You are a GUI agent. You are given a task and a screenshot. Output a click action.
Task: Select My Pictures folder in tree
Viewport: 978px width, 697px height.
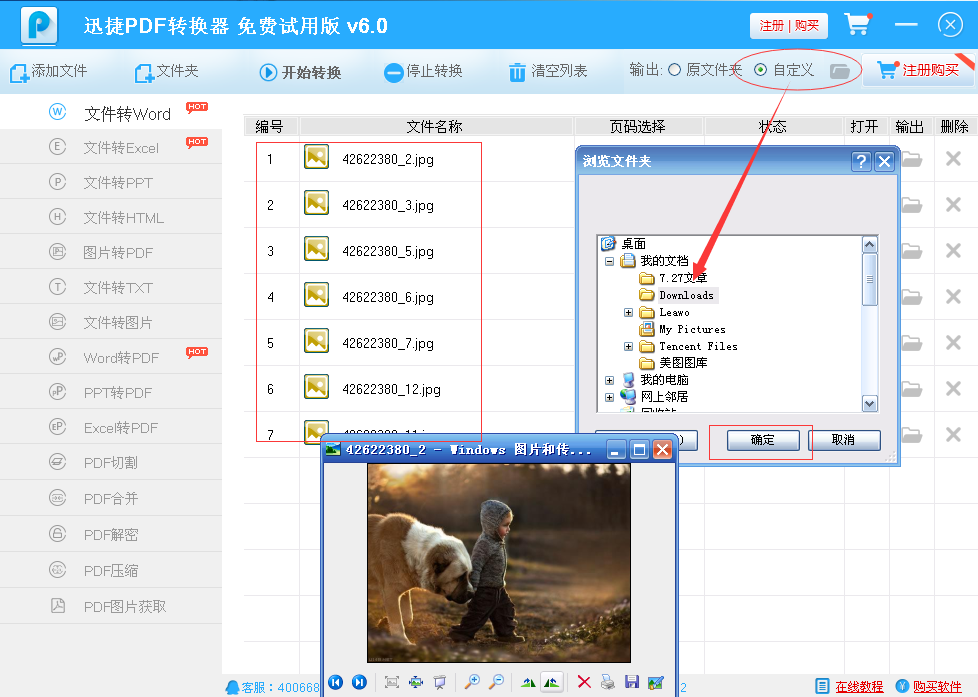point(692,329)
